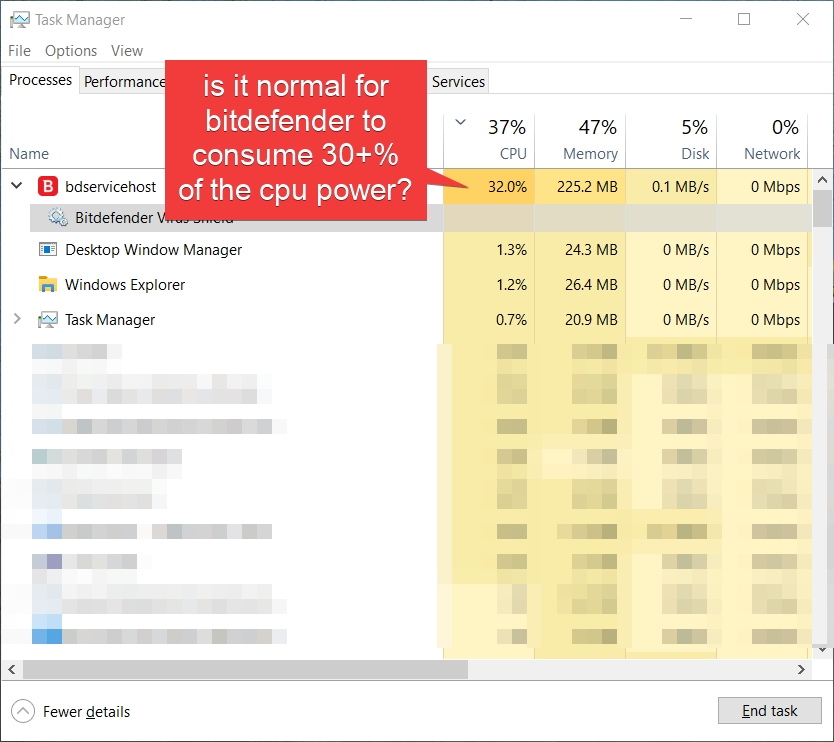This screenshot has width=834, height=742.
Task: Click the horizontal scrollbar right arrow
Action: pos(800,669)
